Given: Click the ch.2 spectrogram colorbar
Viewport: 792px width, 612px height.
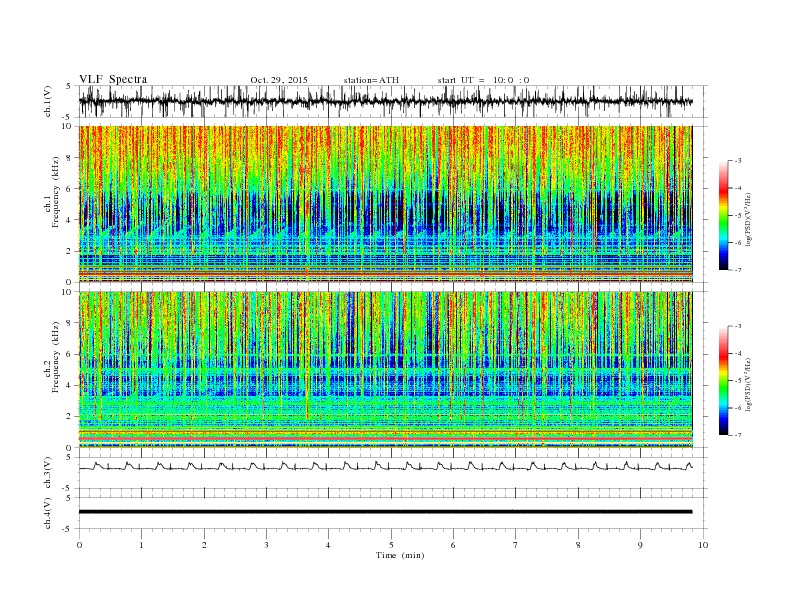Looking at the screenshot, I should click(723, 381).
